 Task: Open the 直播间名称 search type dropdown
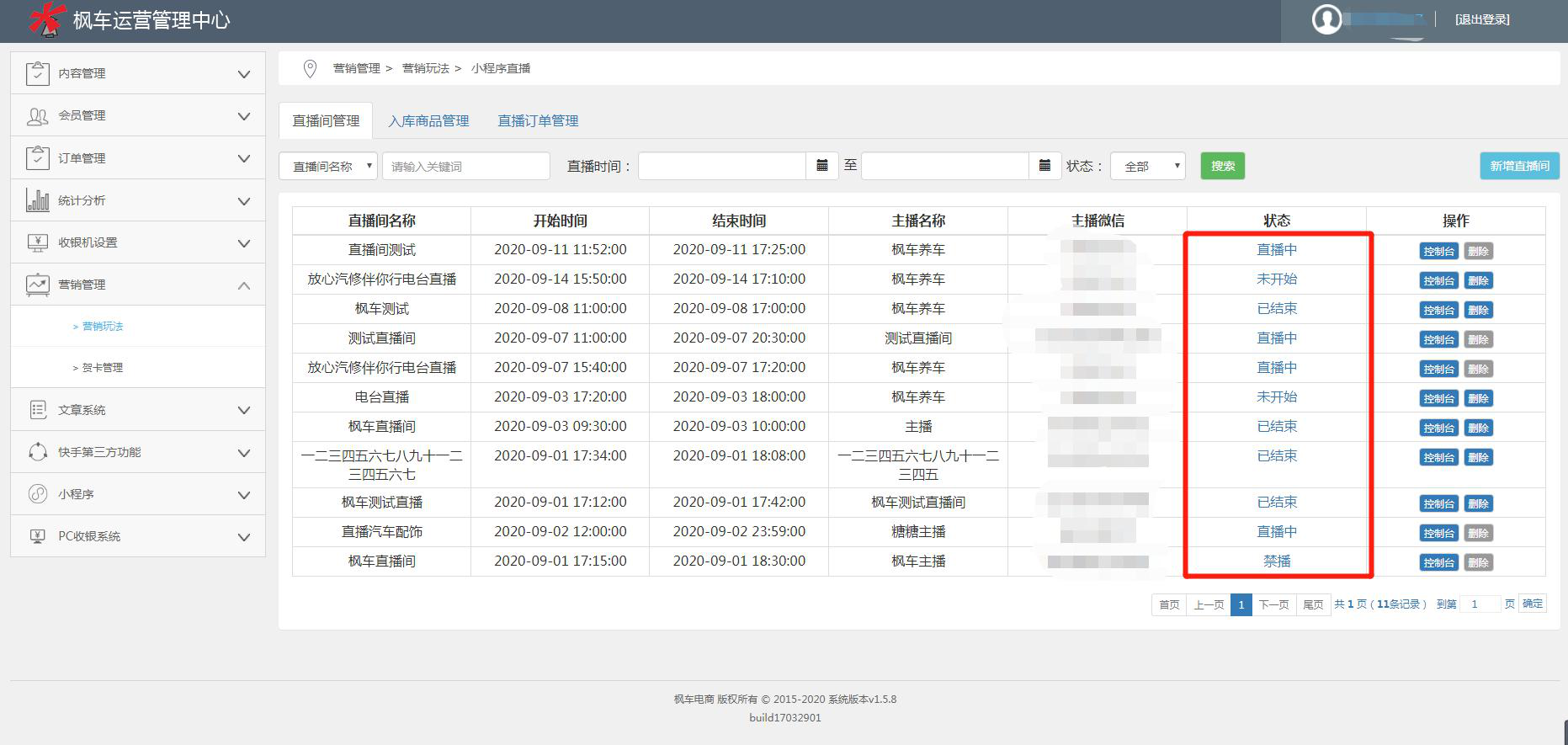point(328,166)
